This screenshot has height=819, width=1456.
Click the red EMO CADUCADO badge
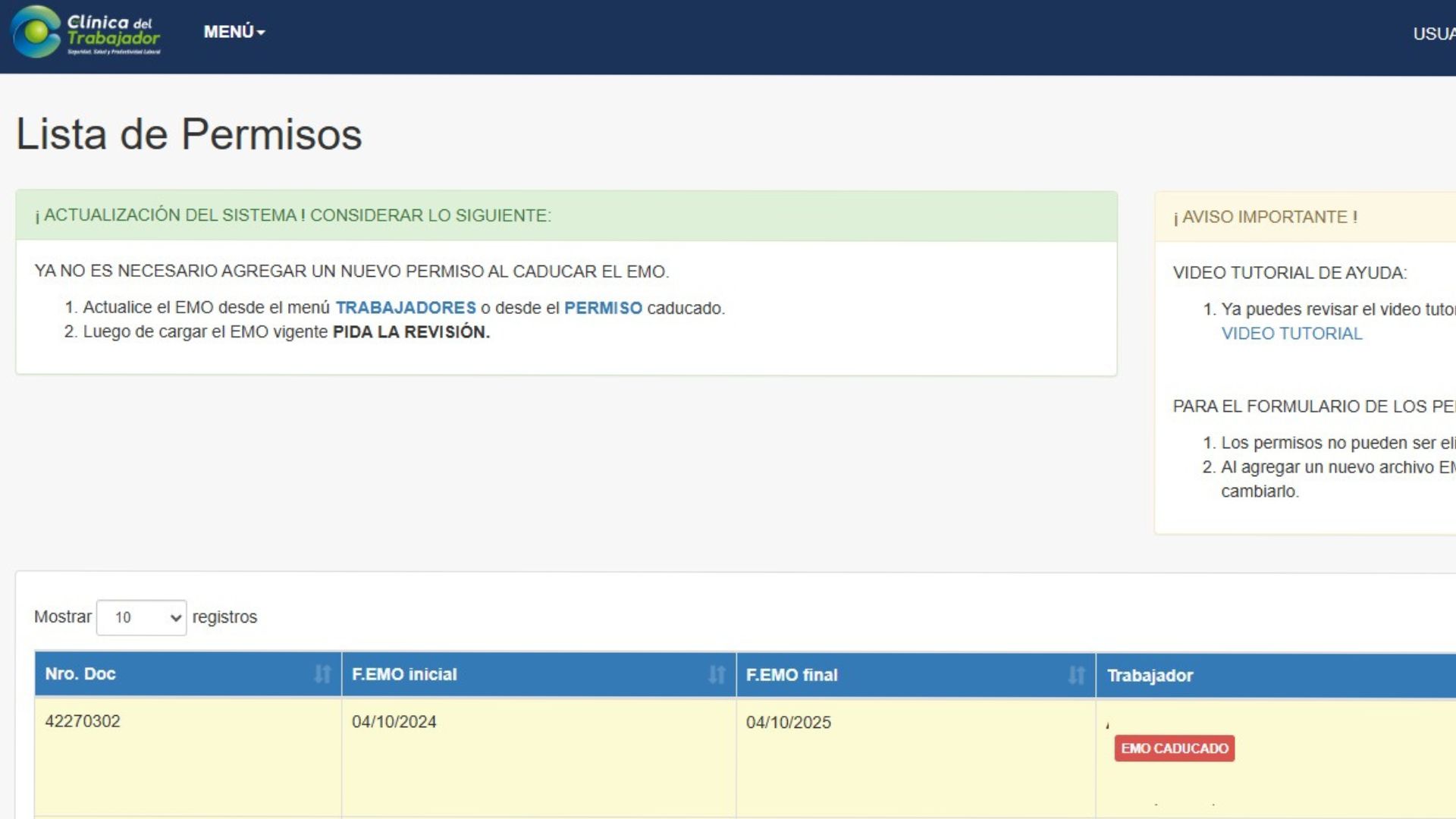1174,748
